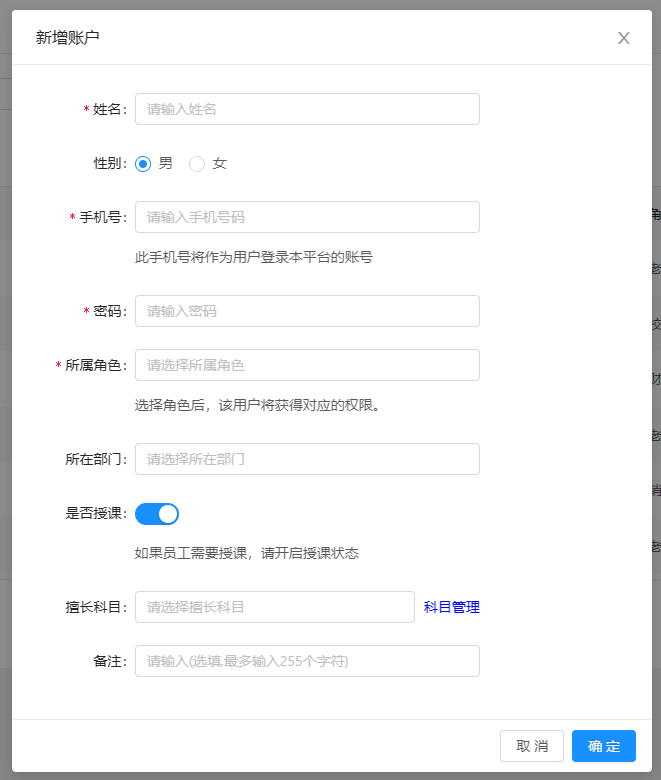This screenshot has width=661, height=780.
Task: Select the 女 radio button
Action: [x=197, y=164]
